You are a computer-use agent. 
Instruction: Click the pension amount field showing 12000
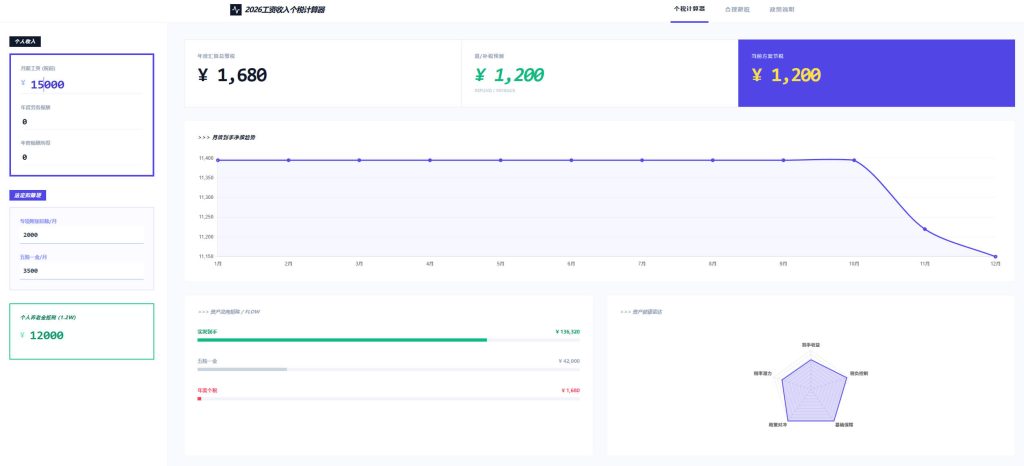(x=81, y=335)
